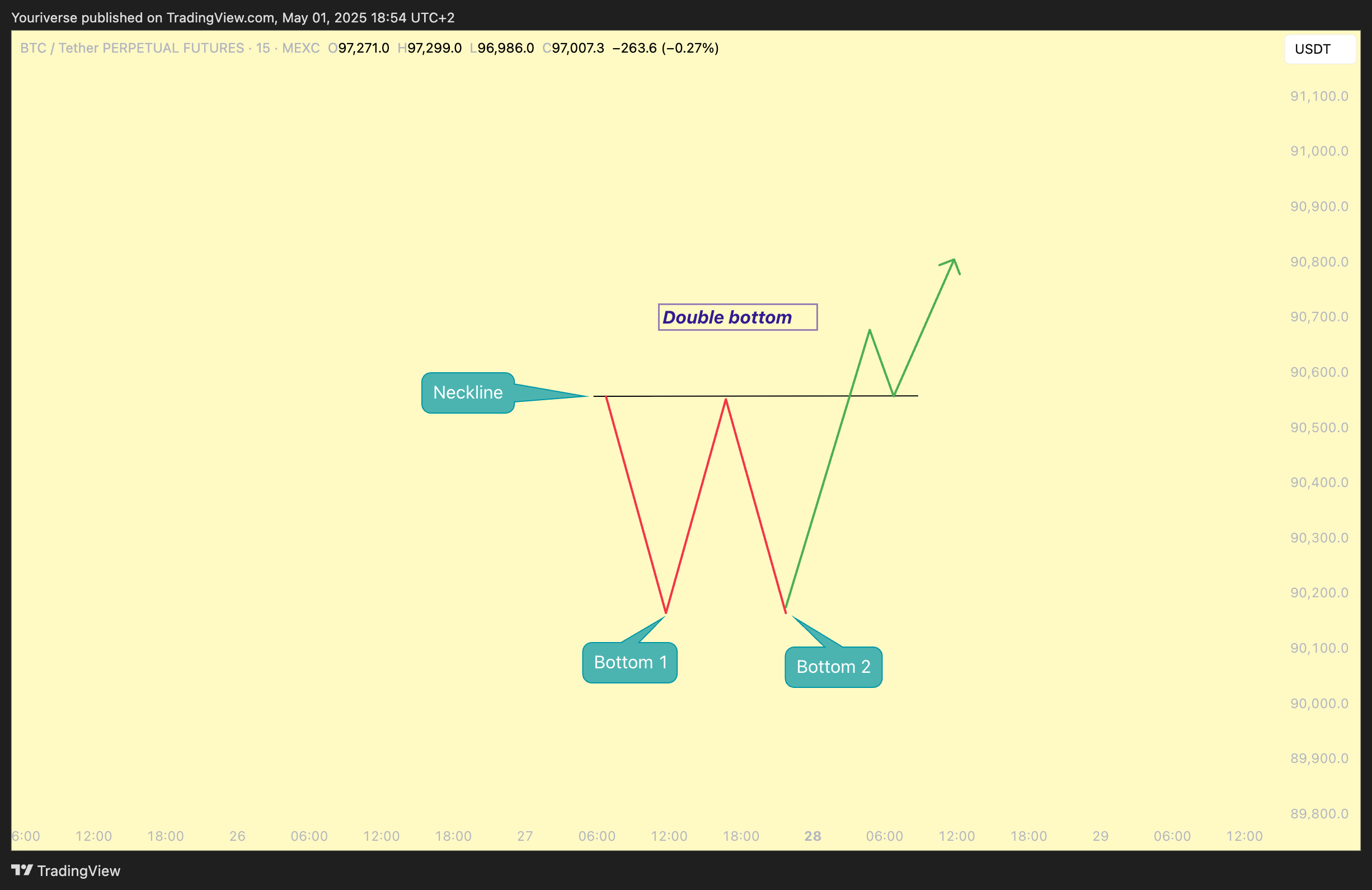Click the 27 date label on time axis

[525, 836]
